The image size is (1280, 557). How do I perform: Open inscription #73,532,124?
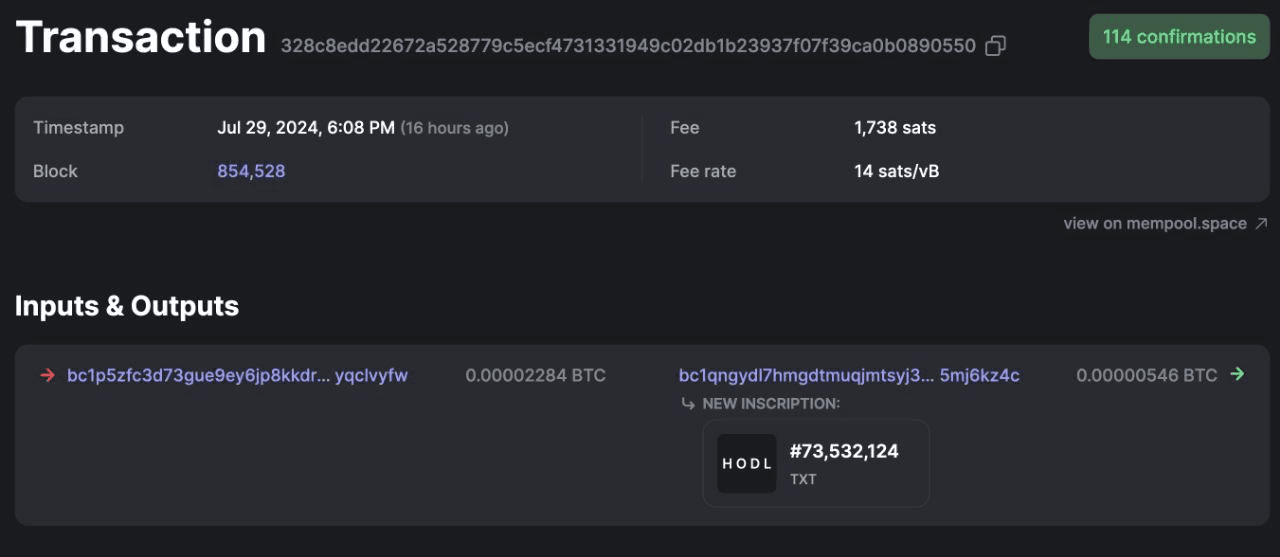click(x=844, y=452)
